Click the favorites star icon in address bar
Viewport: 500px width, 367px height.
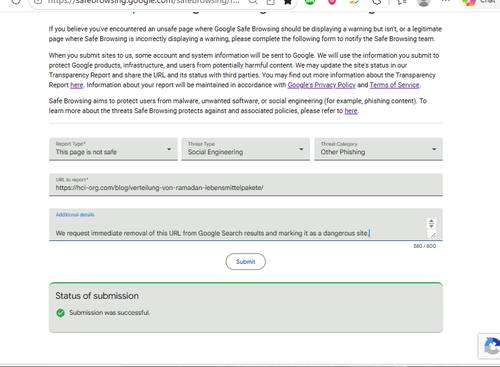(288, 2)
